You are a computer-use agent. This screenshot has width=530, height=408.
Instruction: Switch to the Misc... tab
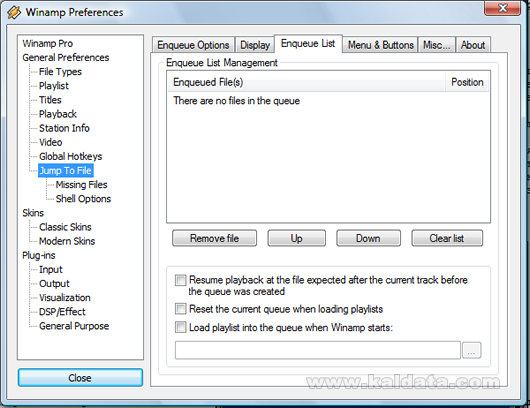[437, 45]
